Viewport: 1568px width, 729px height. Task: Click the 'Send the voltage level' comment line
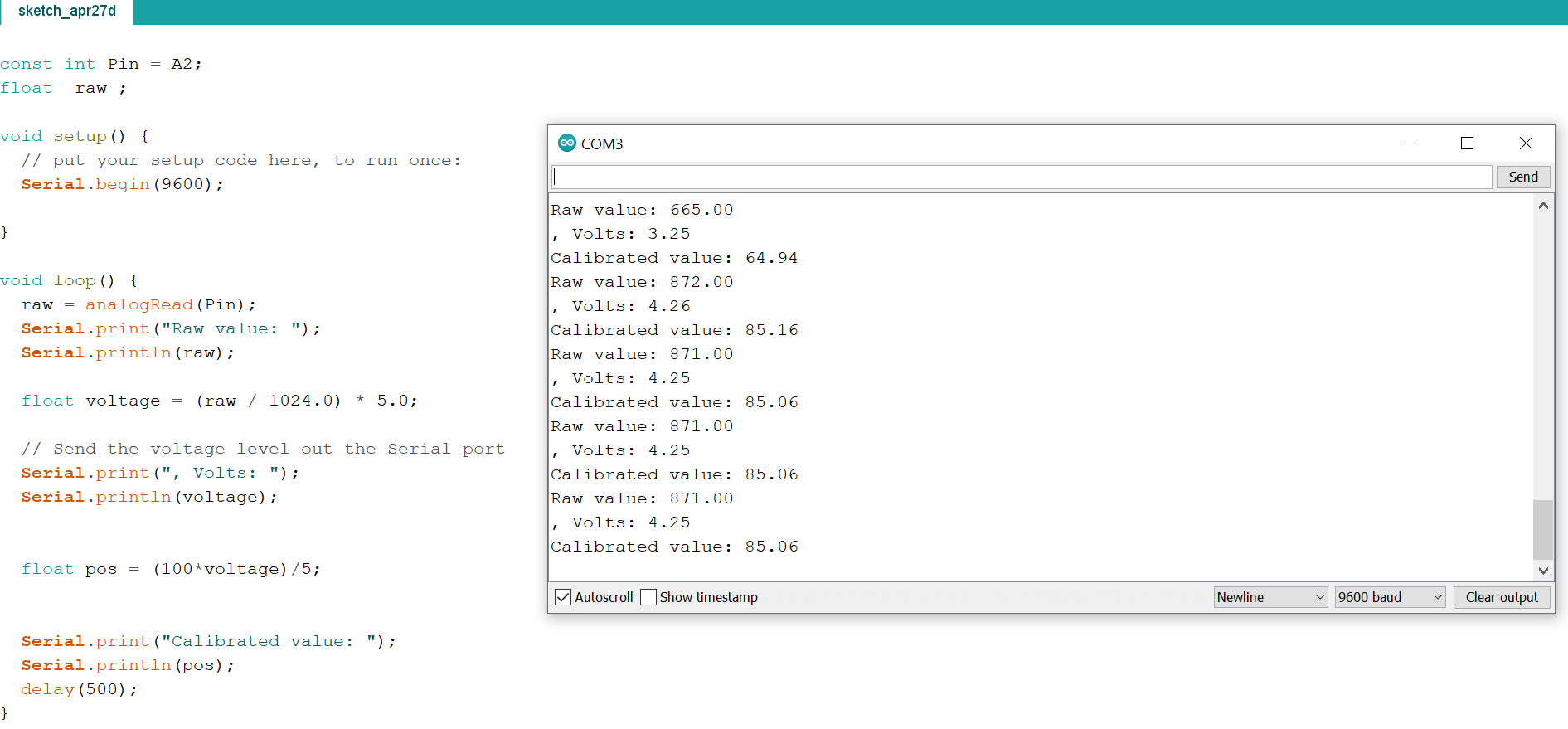click(x=263, y=449)
